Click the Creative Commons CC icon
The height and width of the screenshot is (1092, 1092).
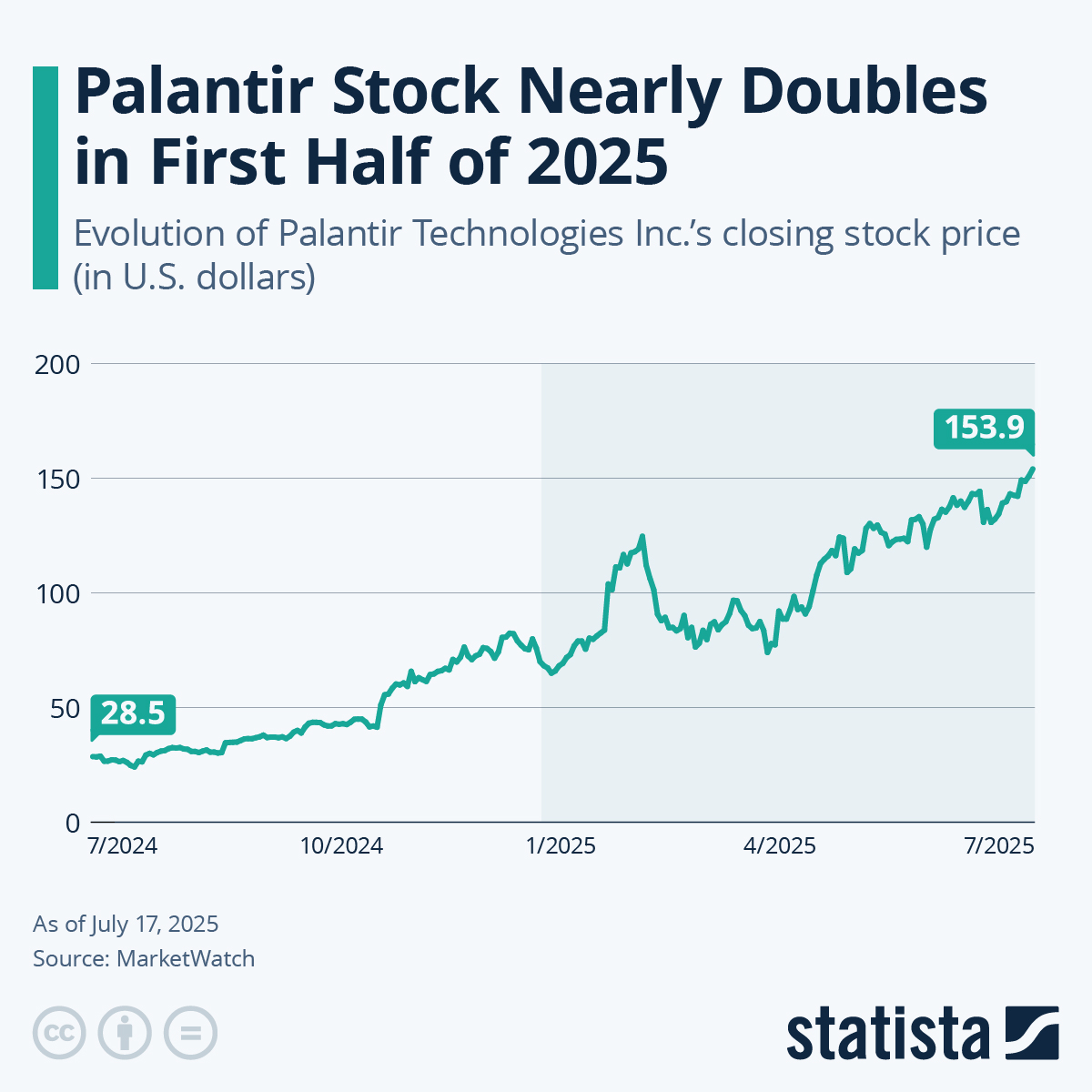pyautogui.click(x=59, y=1033)
